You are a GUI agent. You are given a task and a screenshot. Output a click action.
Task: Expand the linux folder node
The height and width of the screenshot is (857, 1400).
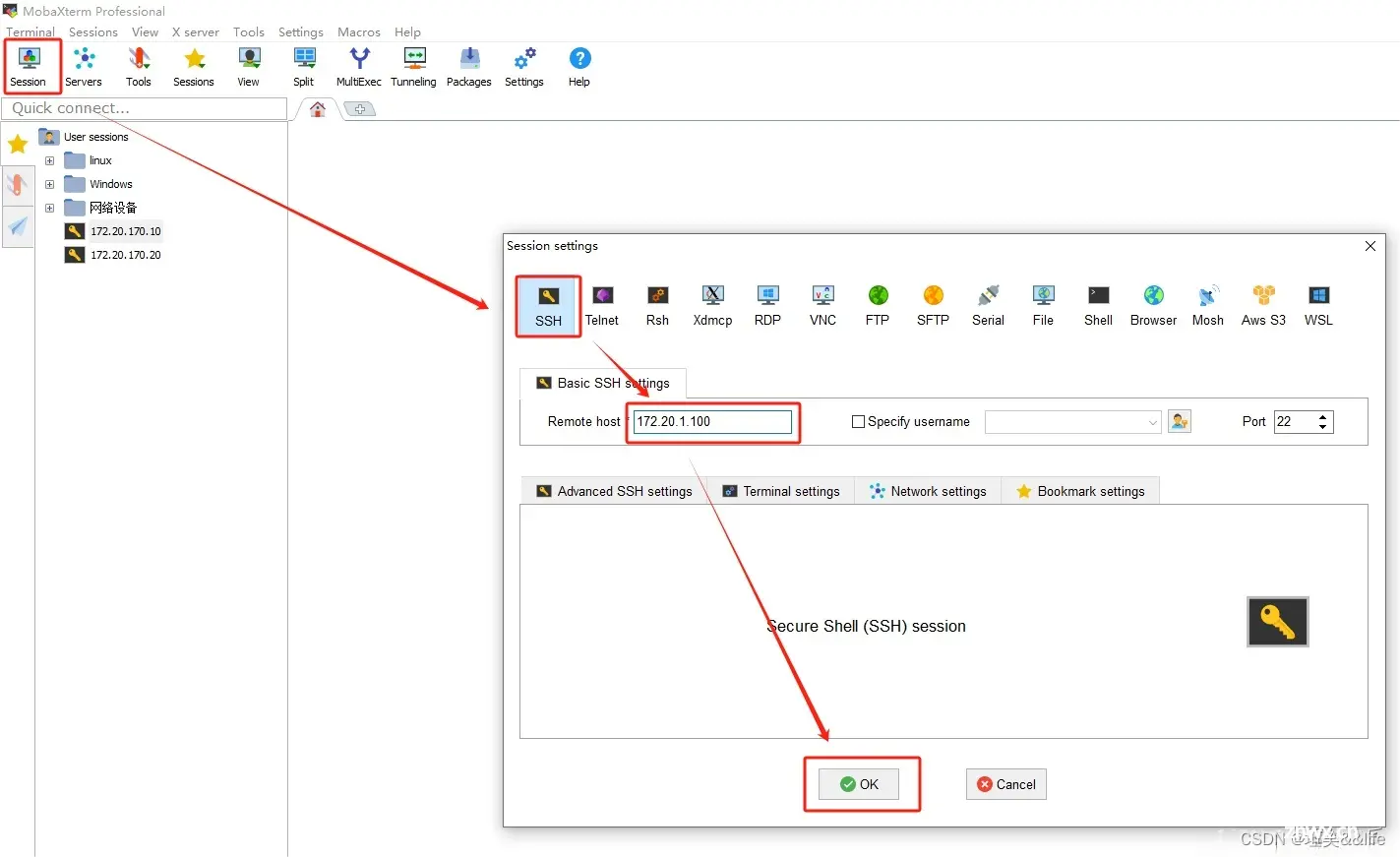[x=49, y=160]
